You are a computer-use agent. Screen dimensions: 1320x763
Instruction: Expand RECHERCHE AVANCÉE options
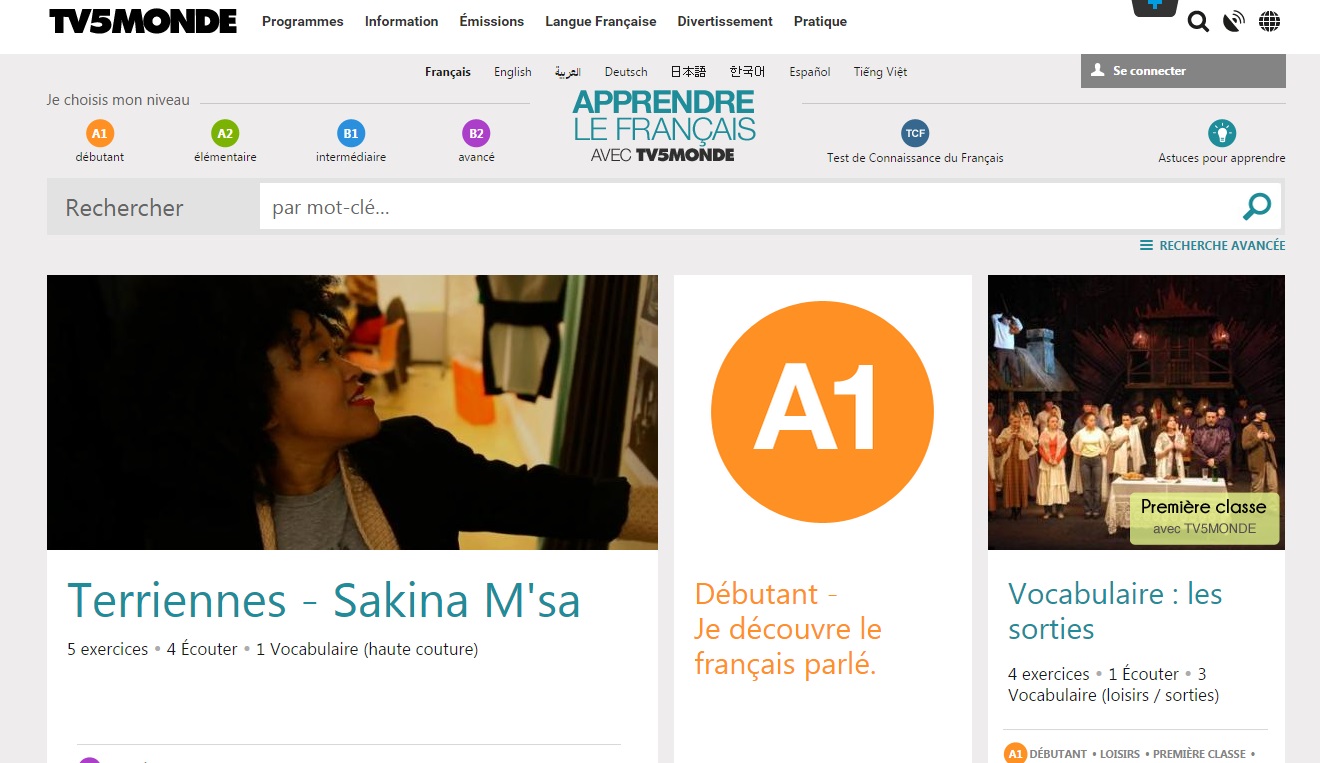[1213, 245]
